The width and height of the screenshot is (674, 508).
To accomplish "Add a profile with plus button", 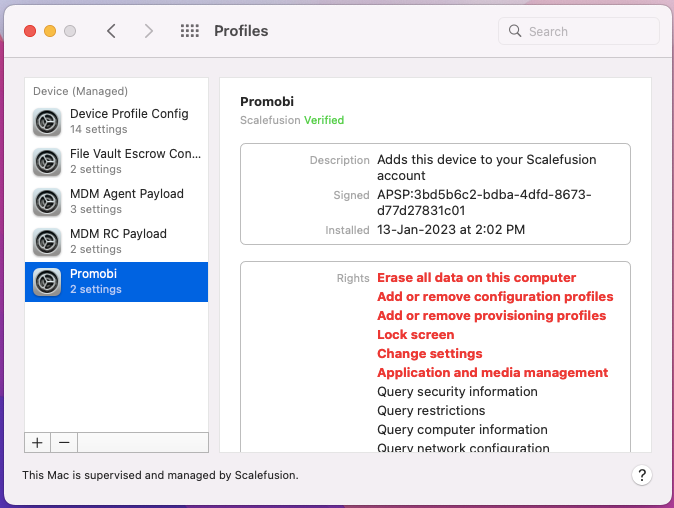I will tap(37, 443).
